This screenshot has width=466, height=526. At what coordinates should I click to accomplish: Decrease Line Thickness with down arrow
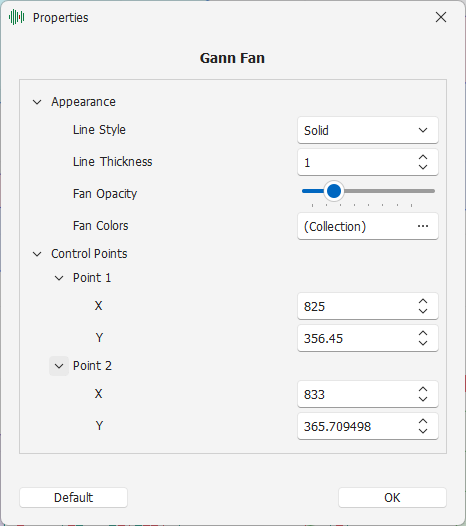pos(423,167)
